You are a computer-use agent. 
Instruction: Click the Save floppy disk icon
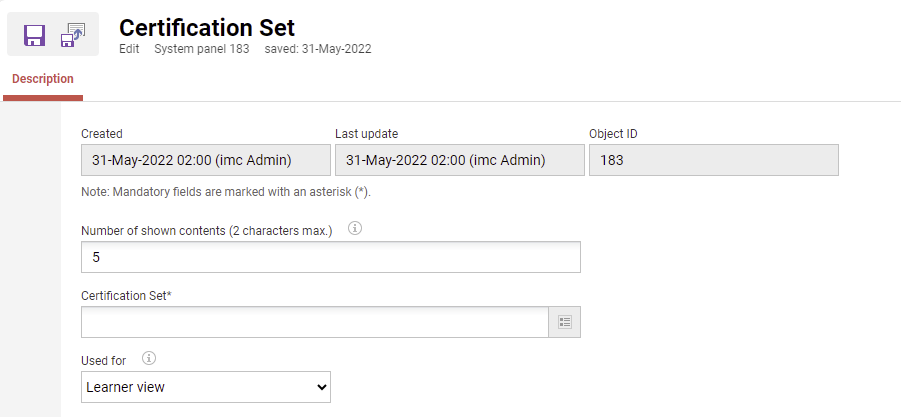(x=34, y=35)
